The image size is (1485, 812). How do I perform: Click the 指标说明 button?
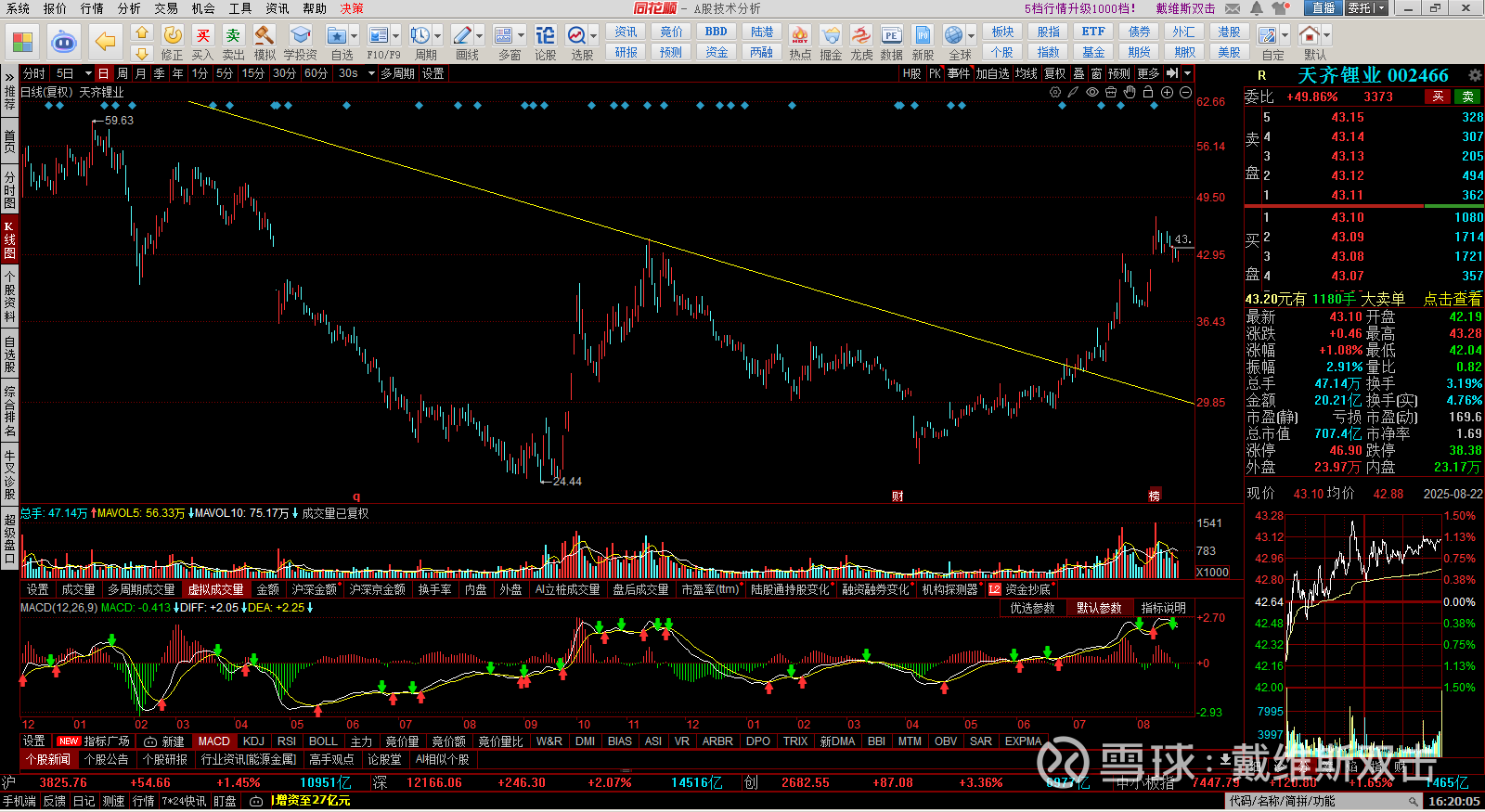[x=1164, y=608]
